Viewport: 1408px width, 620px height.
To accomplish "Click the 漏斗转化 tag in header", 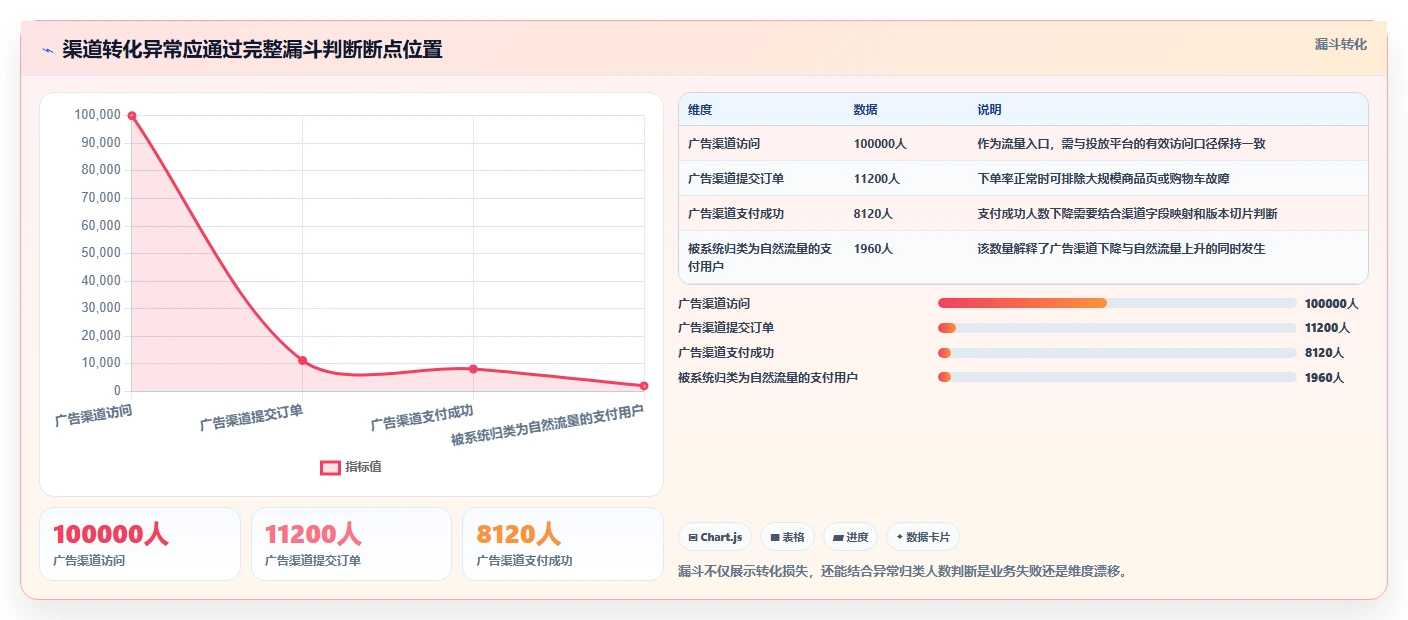I will pos(1340,44).
